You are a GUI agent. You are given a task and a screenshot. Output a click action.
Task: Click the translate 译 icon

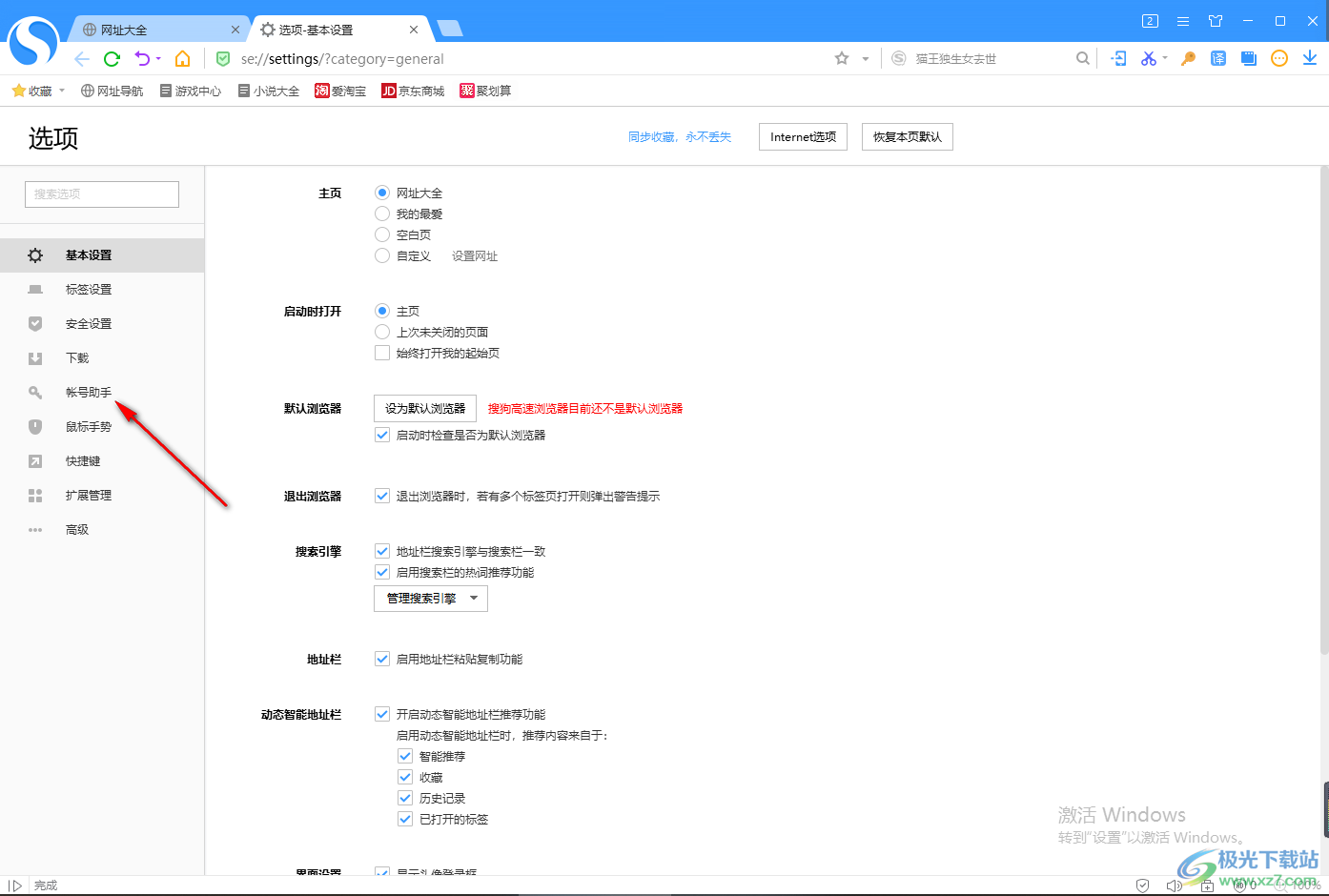[1218, 59]
